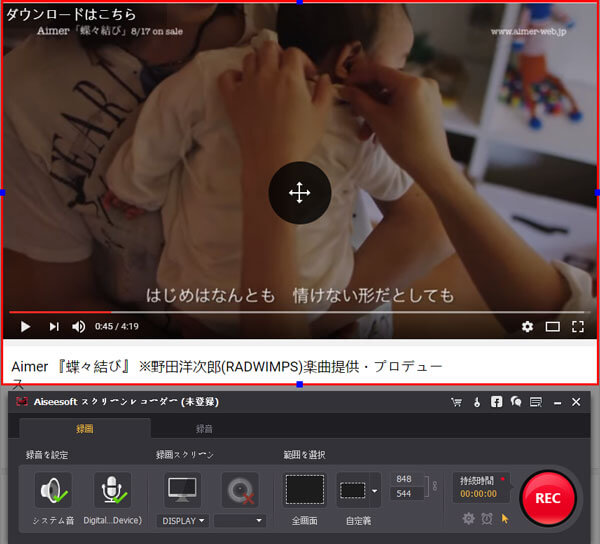The width and height of the screenshot is (600, 544).
Task: Select full screen (全画面) recording area
Action: [305, 490]
